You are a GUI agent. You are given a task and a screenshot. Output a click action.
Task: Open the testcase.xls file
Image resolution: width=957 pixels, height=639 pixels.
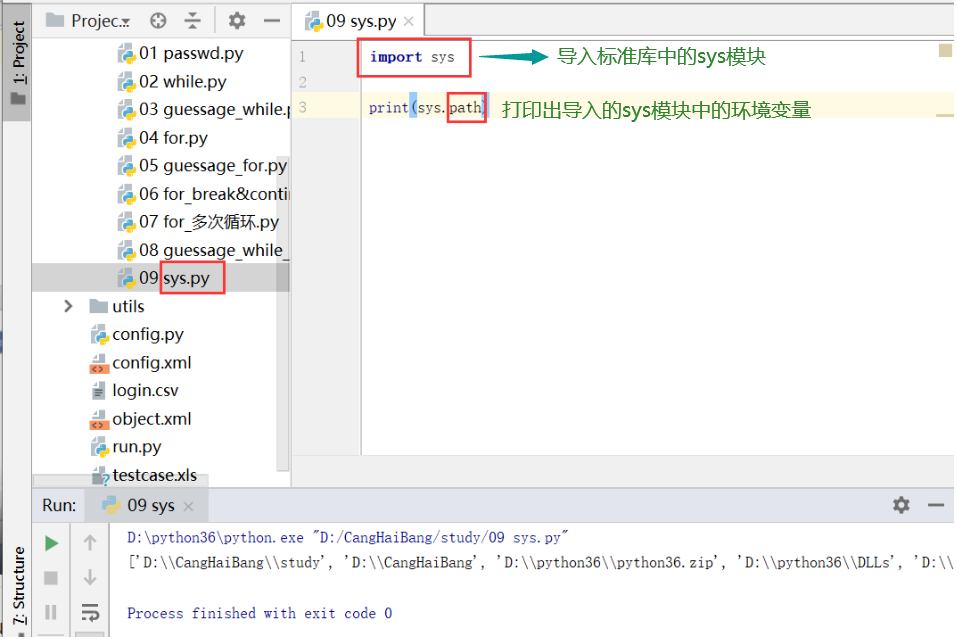tap(149, 474)
